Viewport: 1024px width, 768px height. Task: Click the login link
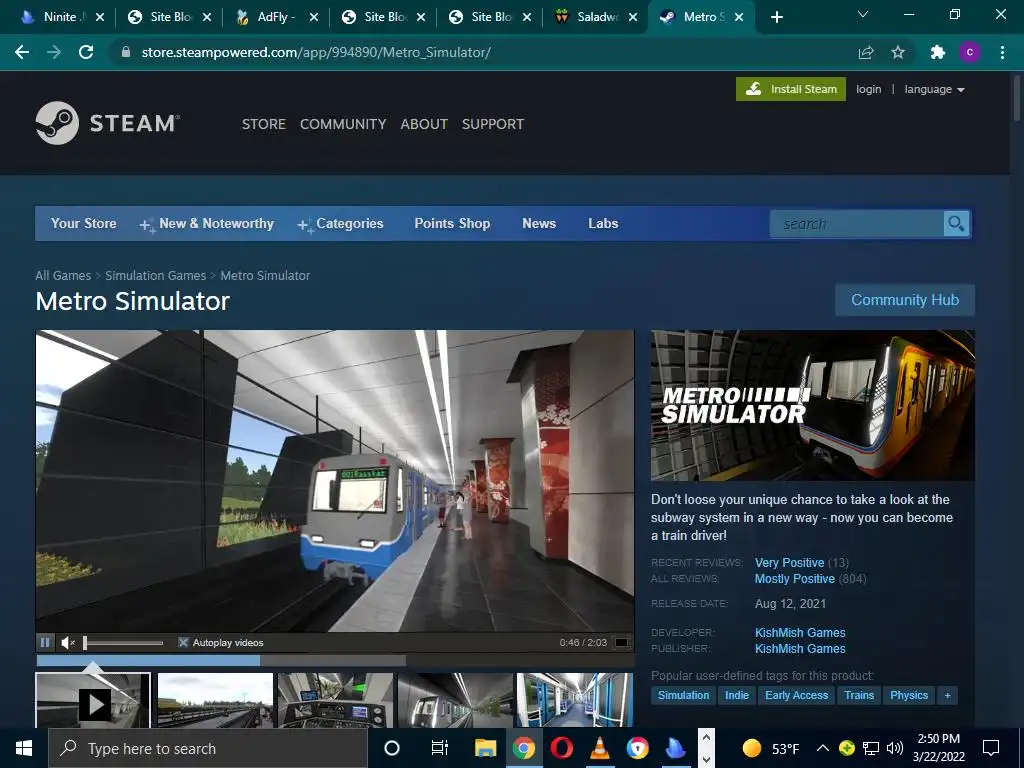coord(869,89)
